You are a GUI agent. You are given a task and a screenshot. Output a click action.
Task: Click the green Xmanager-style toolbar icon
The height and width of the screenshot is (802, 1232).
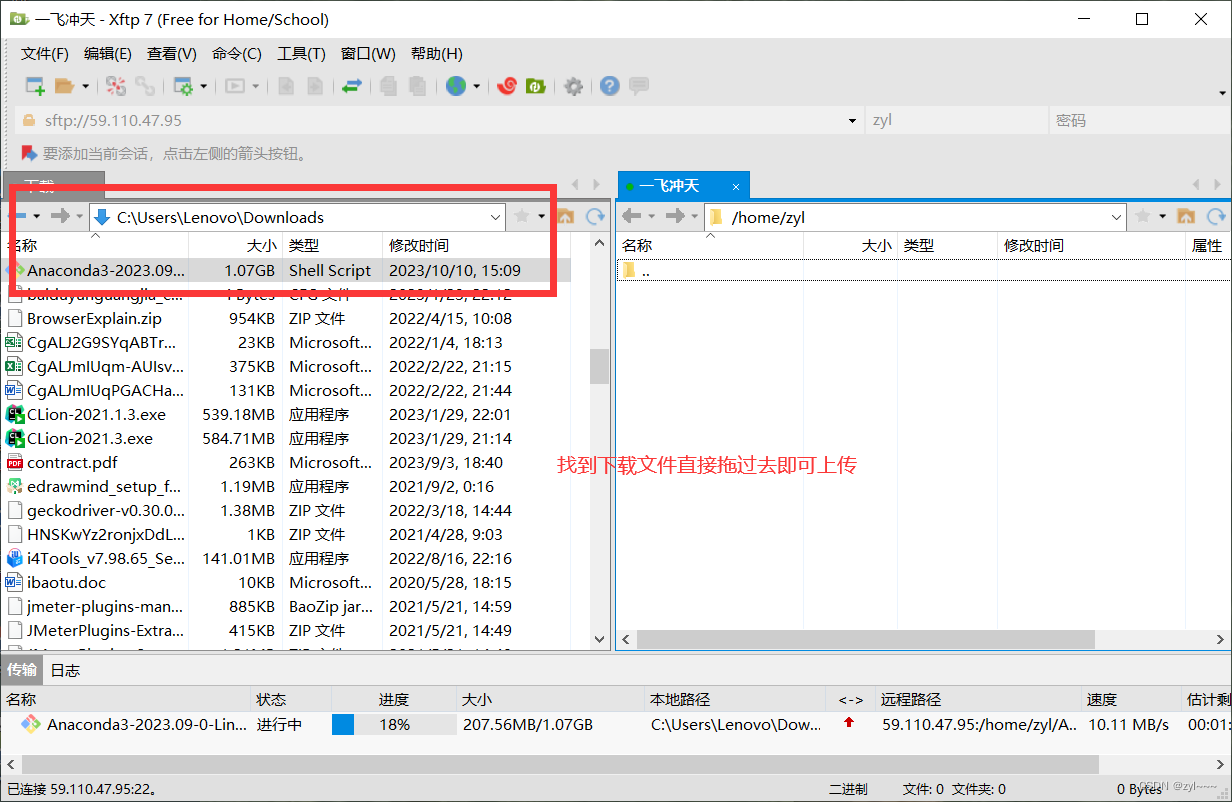coord(536,86)
